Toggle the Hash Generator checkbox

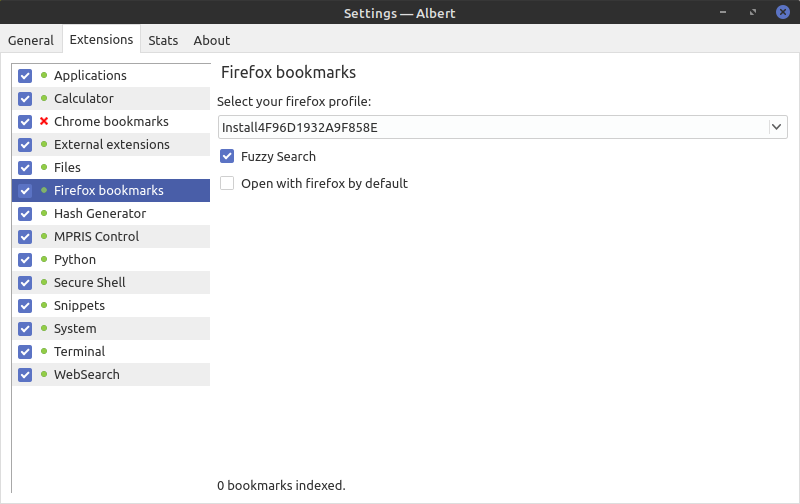(x=25, y=213)
